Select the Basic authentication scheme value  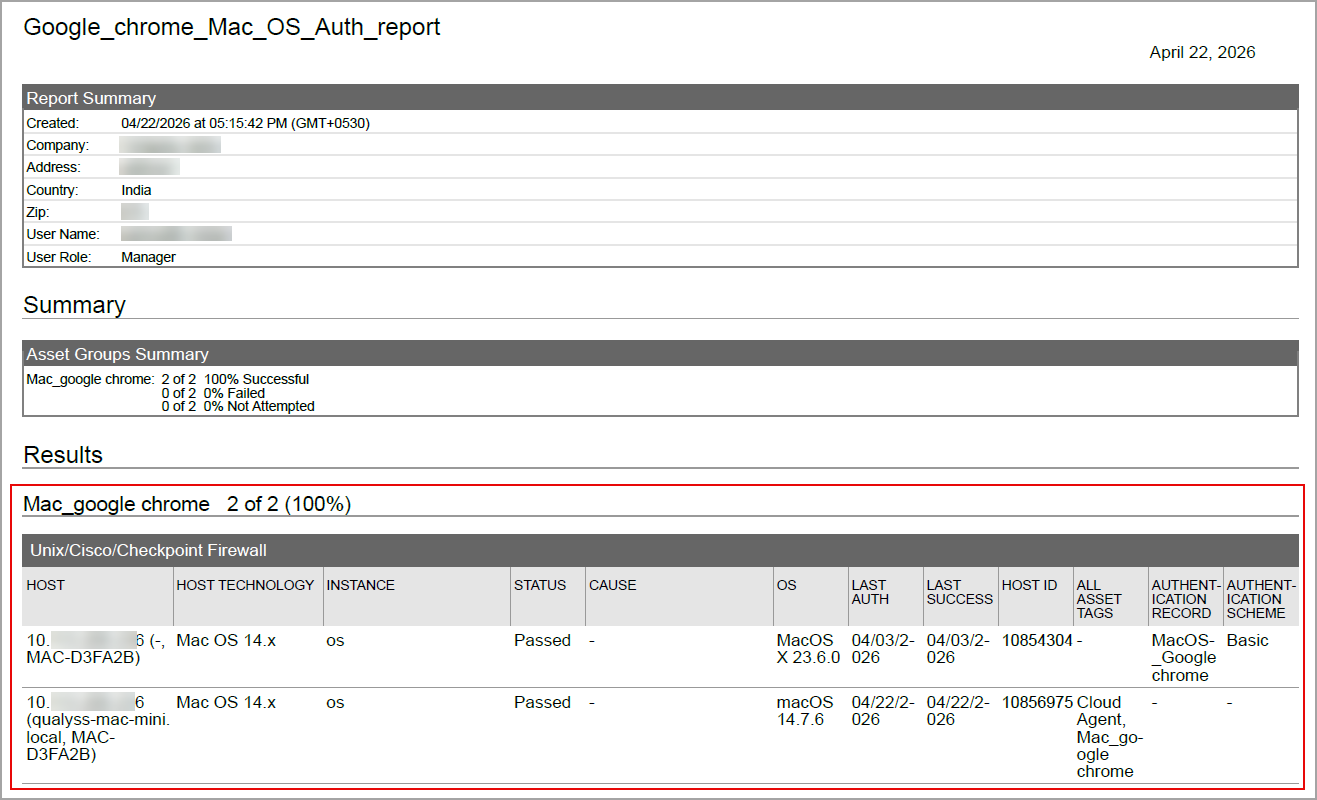tap(1247, 641)
